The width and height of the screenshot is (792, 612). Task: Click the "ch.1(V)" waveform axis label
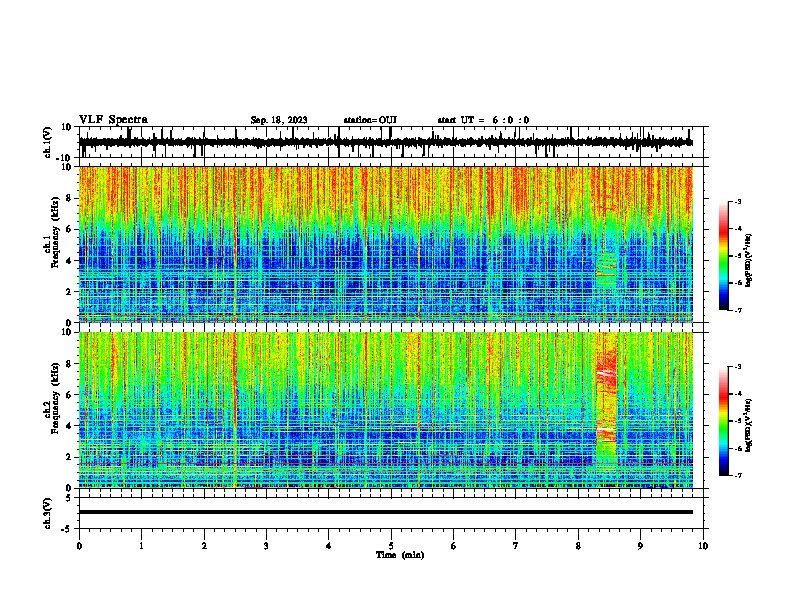48,142
